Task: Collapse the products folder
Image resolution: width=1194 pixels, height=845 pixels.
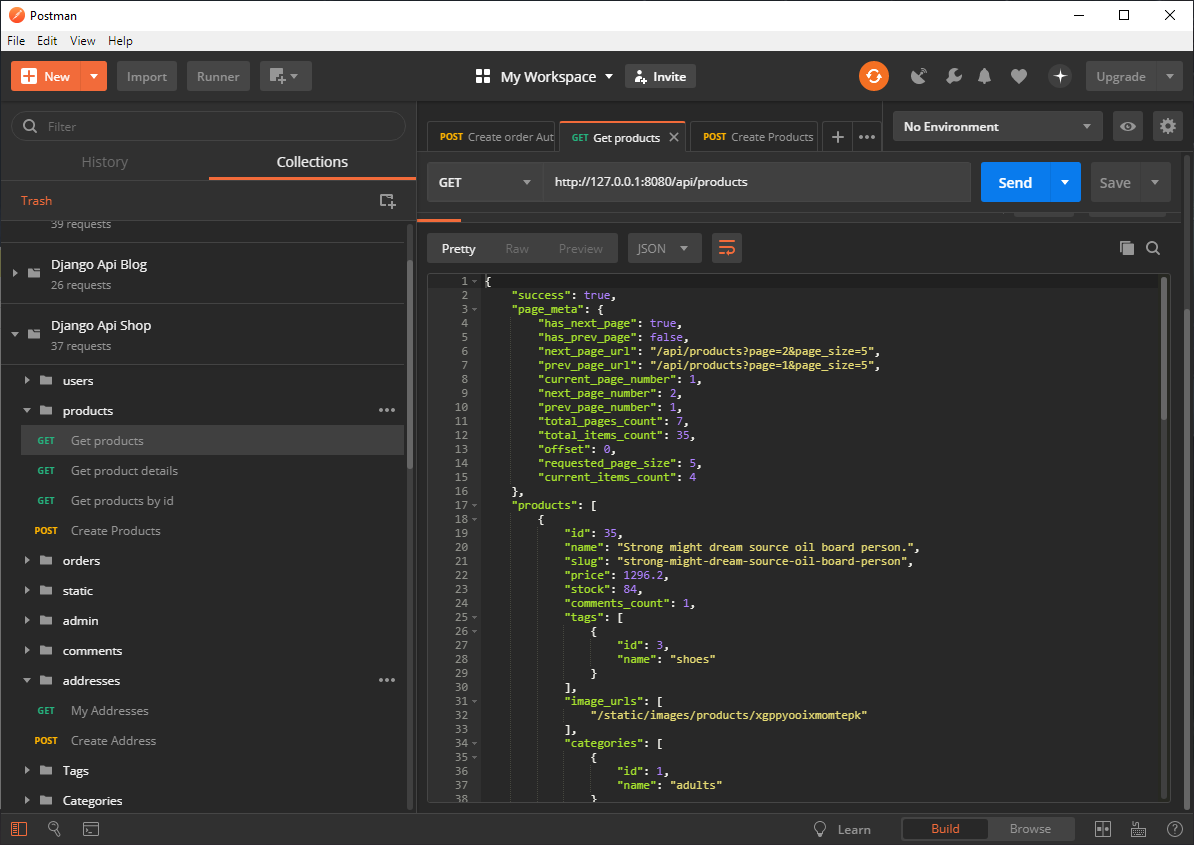Action: [27, 410]
